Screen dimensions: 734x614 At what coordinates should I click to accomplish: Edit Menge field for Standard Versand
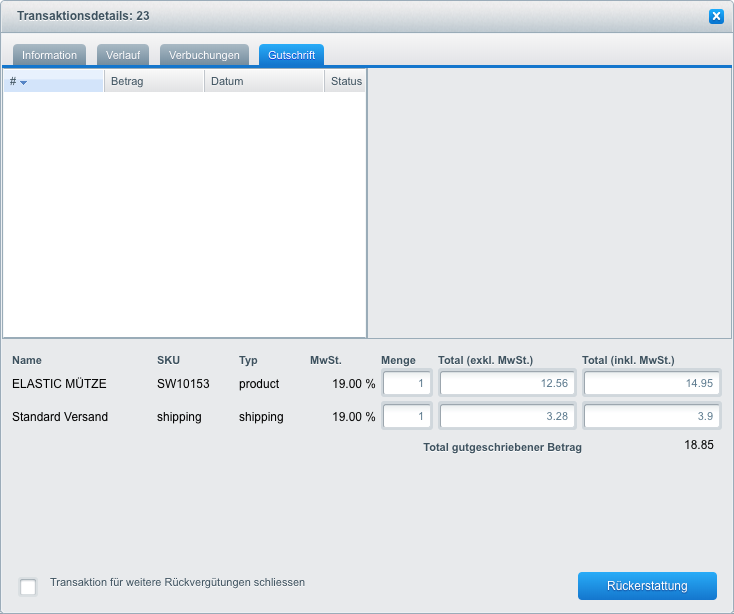(407, 417)
